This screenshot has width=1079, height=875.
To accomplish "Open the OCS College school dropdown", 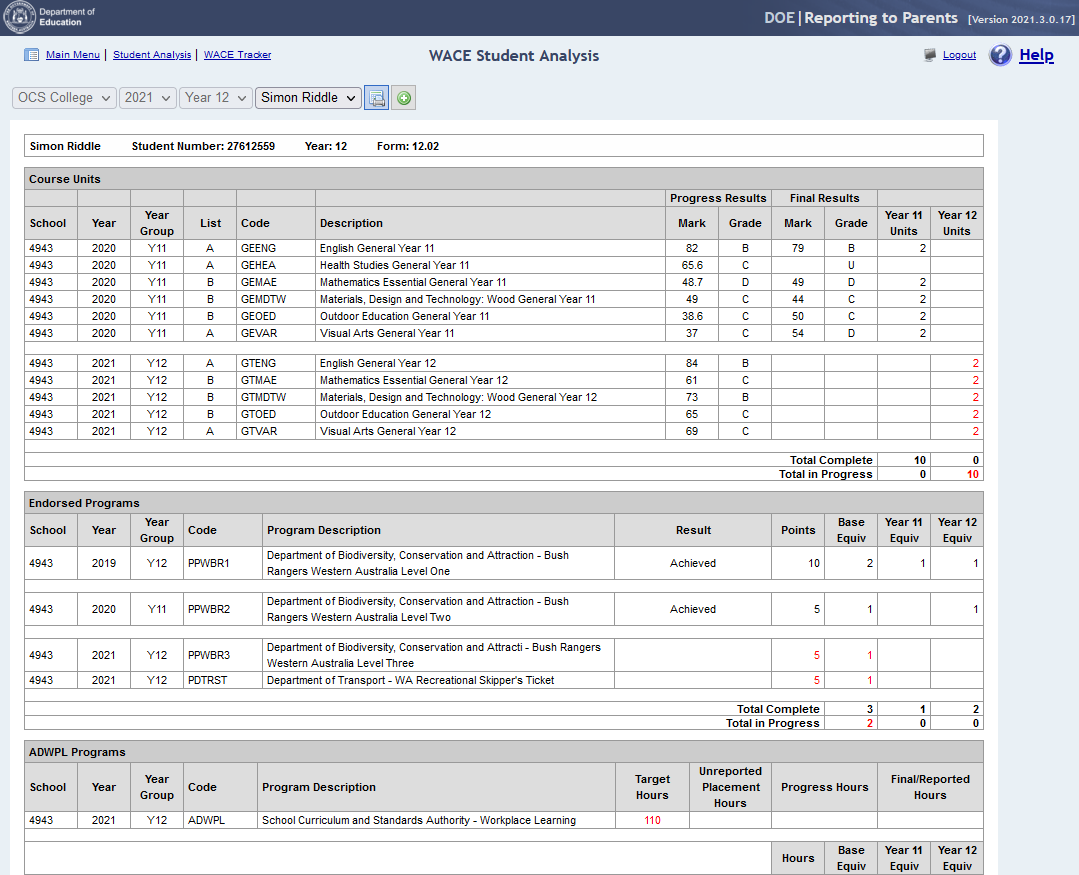I will (x=64, y=98).
